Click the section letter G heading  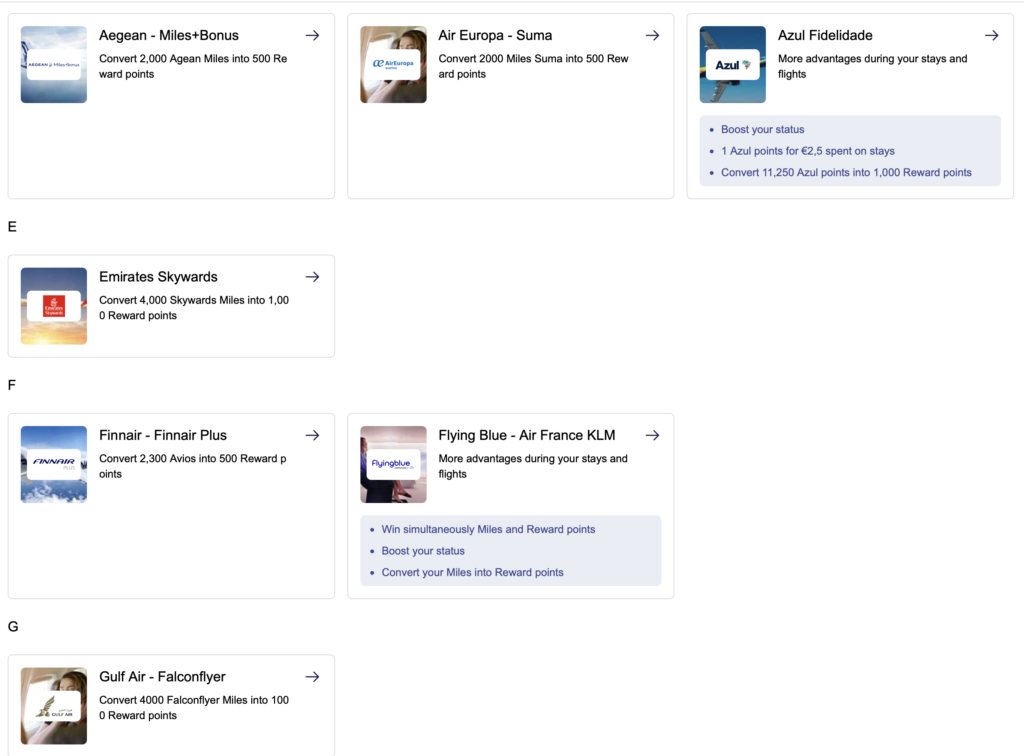[x=12, y=627]
